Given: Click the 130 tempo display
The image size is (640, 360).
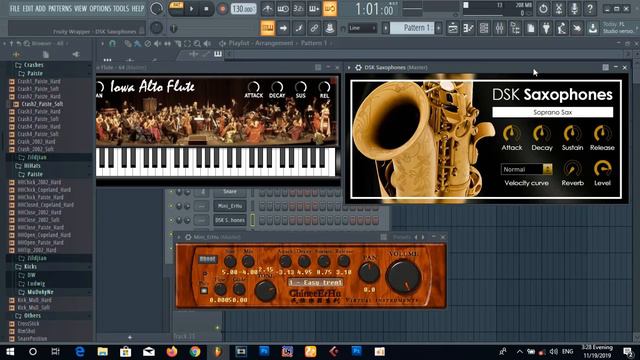Looking at the screenshot, I should (x=243, y=9).
